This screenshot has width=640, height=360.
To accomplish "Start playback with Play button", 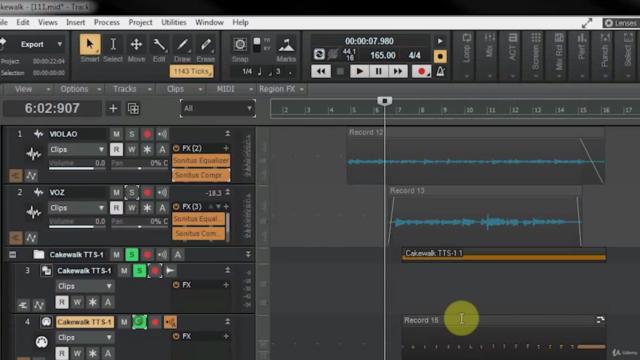I will (359, 71).
